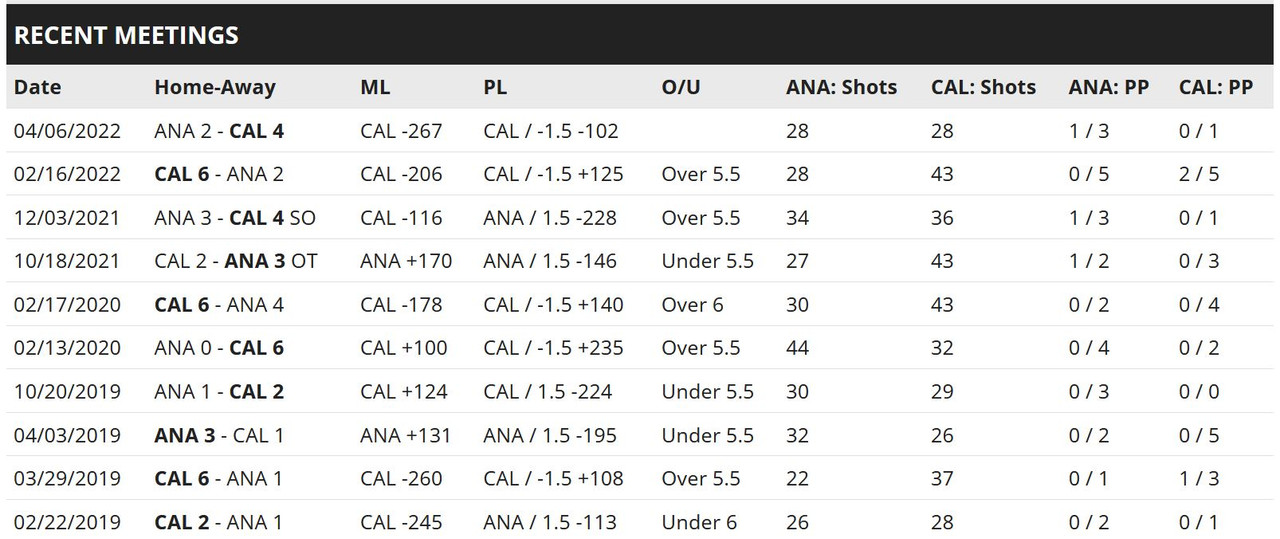The width and height of the screenshot is (1280, 539).
Task: Select the ANA 3 - CAL 4 SO result
Action: (x=235, y=217)
